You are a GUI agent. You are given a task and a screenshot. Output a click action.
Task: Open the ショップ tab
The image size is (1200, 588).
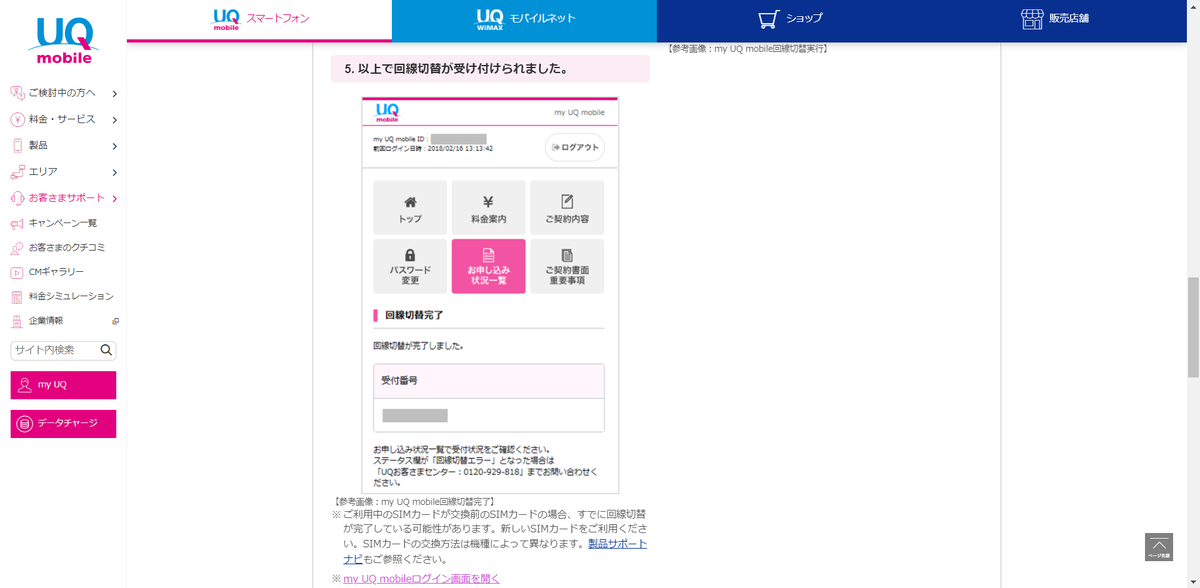pyautogui.click(x=789, y=20)
